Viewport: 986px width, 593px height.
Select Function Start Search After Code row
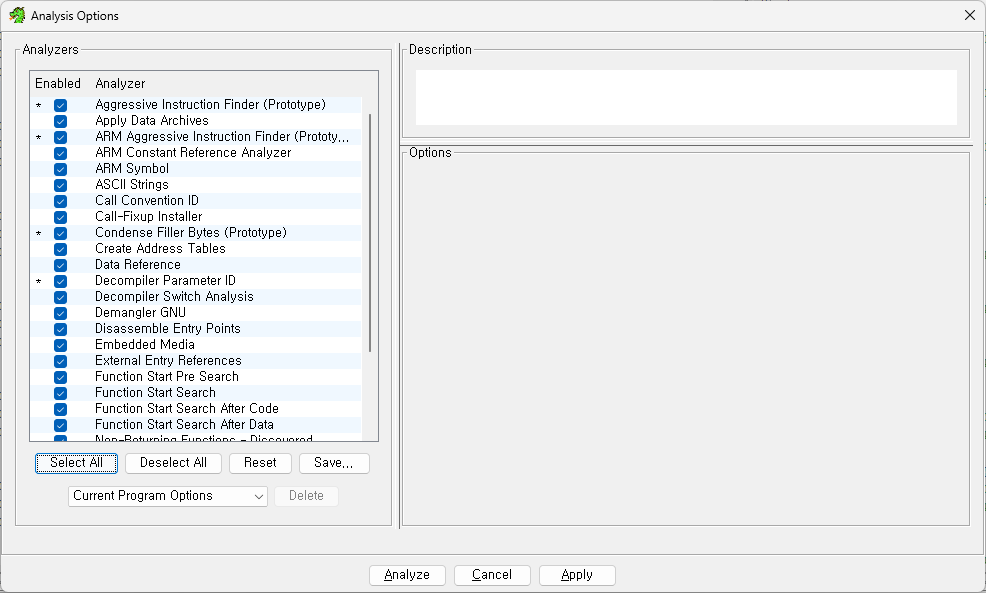click(x=186, y=409)
